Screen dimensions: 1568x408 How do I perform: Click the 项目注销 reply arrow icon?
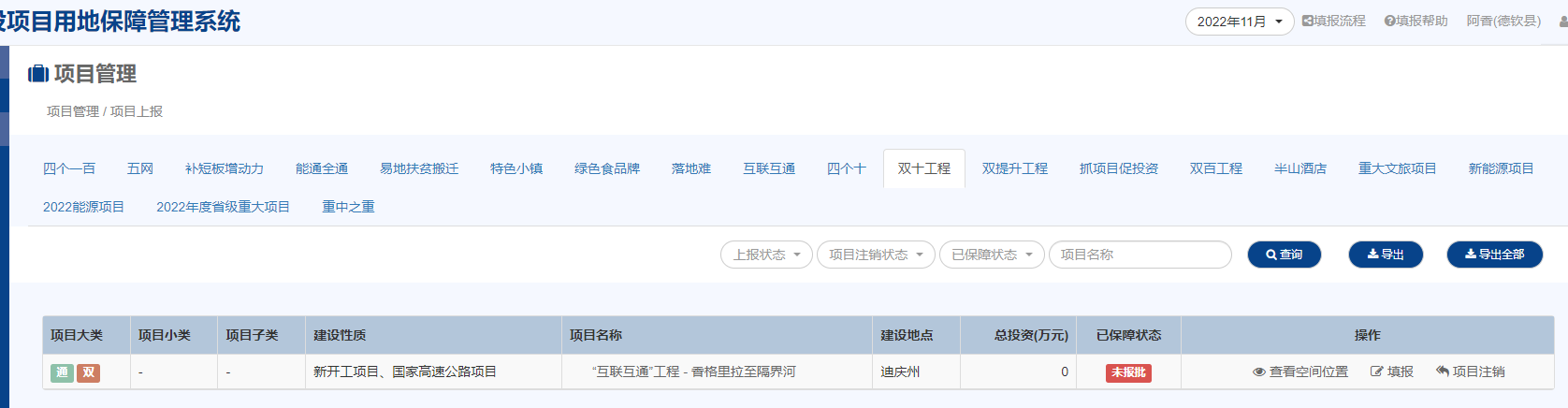[x=1442, y=372]
